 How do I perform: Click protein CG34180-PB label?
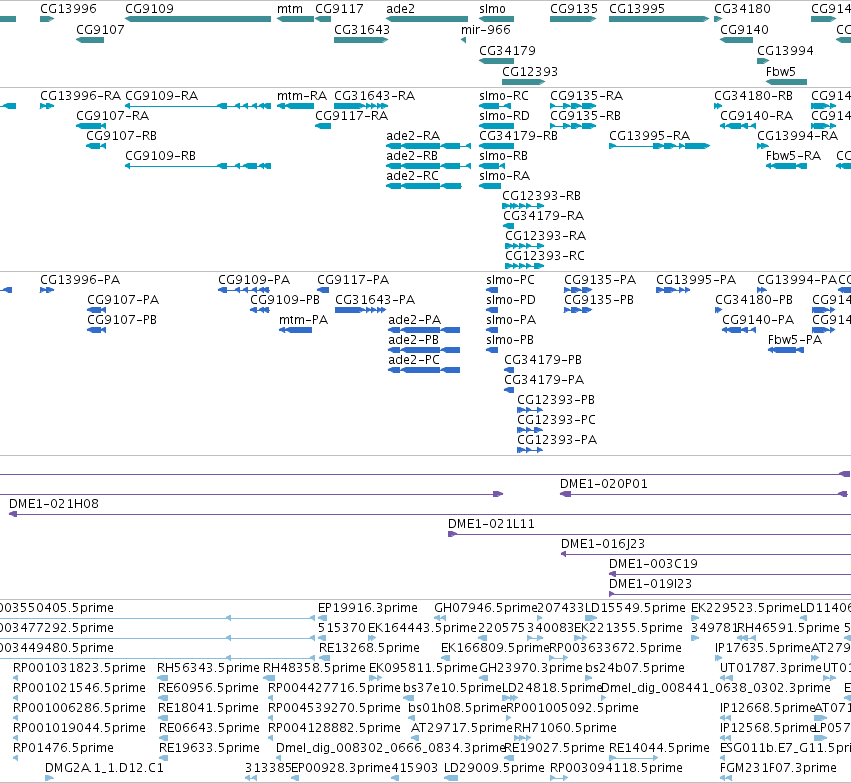(x=754, y=300)
